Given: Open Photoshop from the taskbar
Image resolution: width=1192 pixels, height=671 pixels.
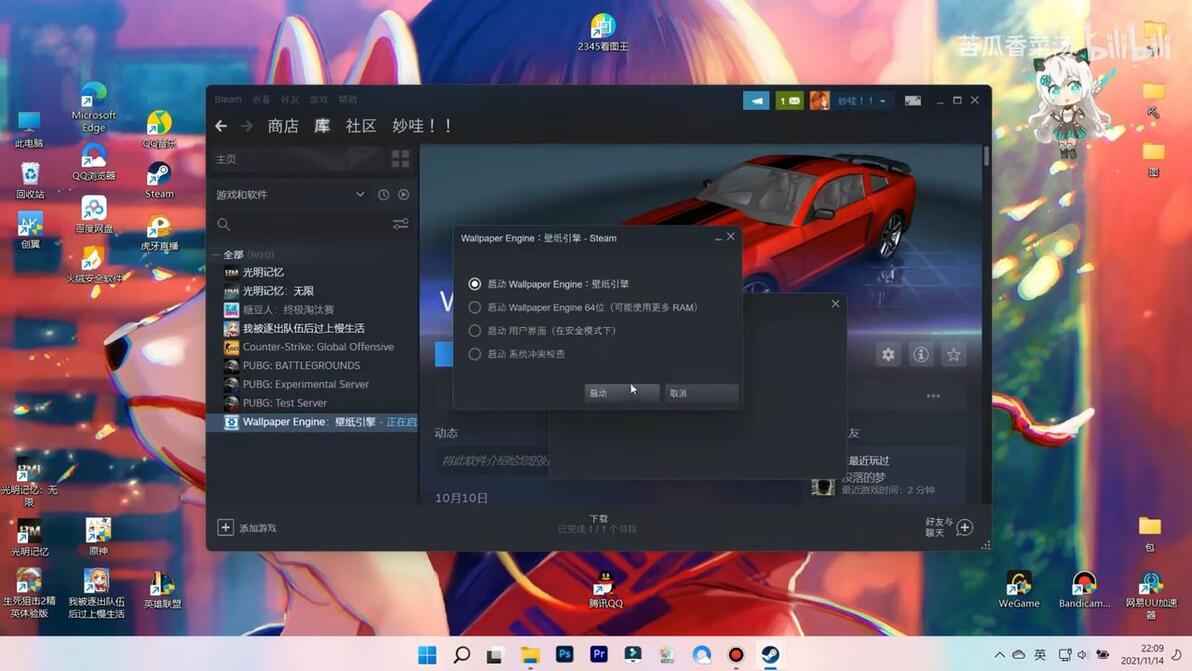Looking at the screenshot, I should pos(564,654).
